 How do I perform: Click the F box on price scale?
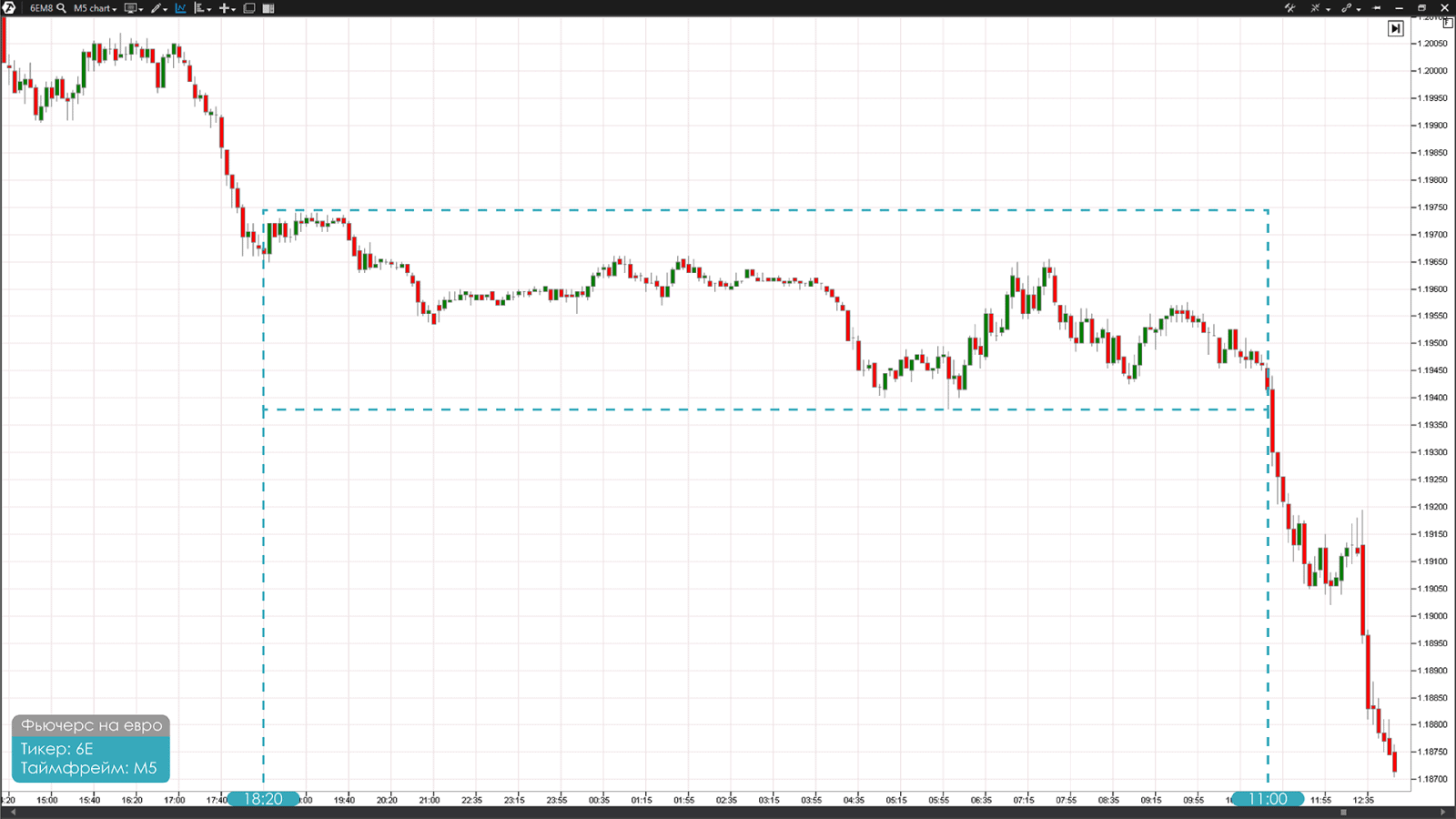1447,23
